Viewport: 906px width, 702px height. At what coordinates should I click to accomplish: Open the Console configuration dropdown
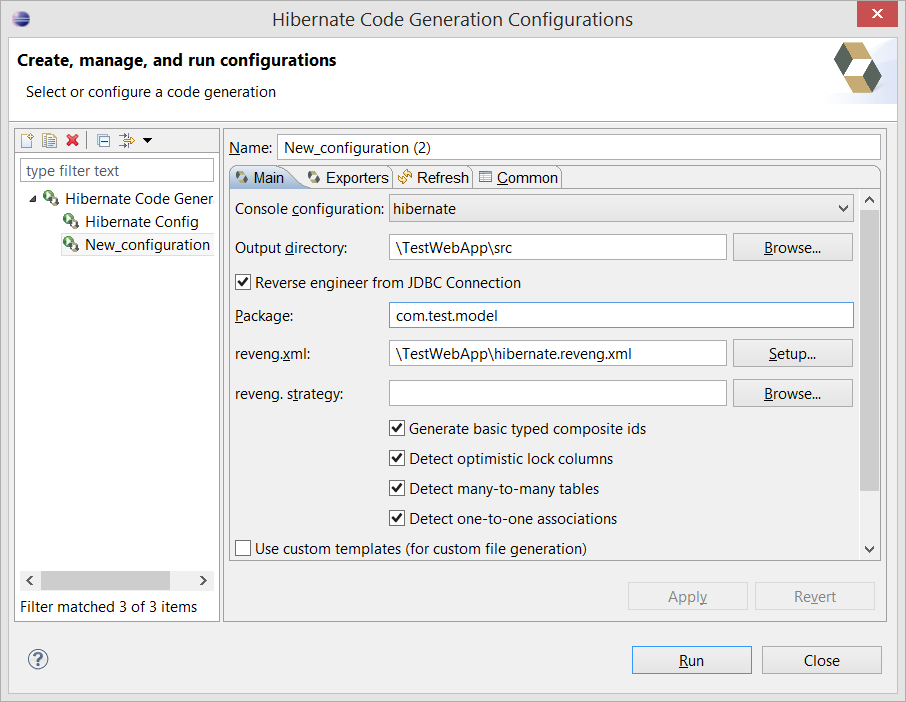[x=621, y=209]
